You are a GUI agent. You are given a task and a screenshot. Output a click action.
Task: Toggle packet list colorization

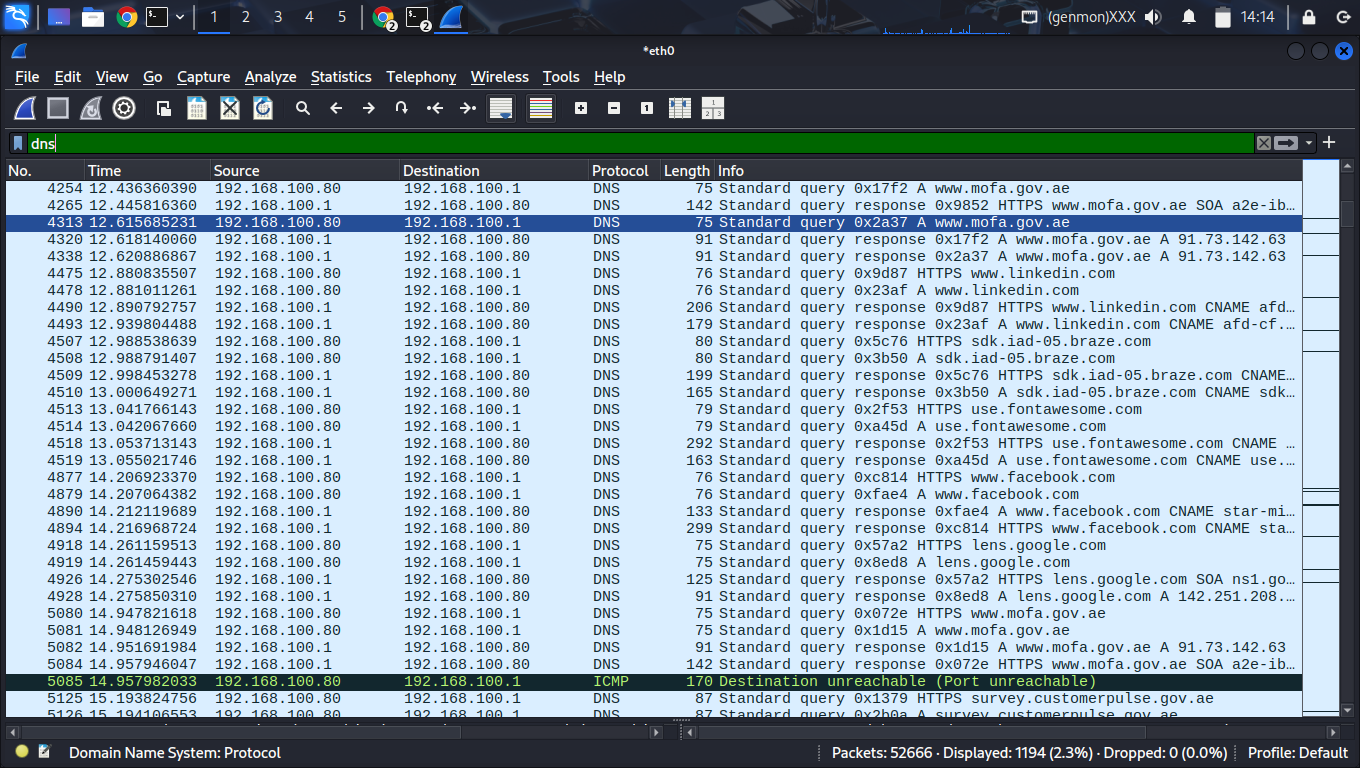541,108
